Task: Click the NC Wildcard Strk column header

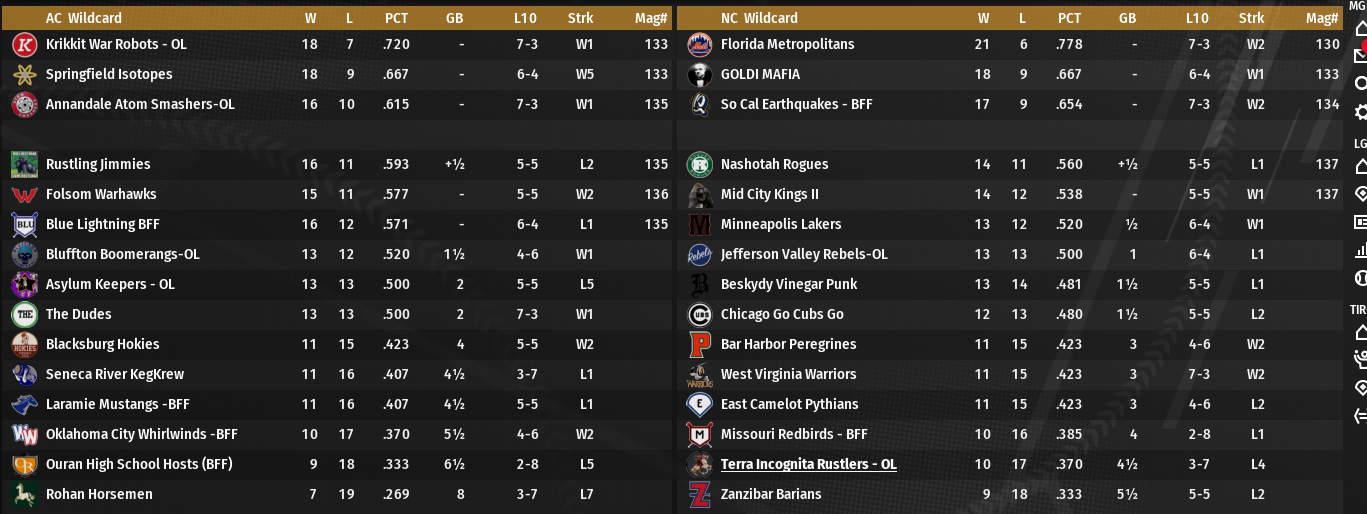Action: (1251, 18)
